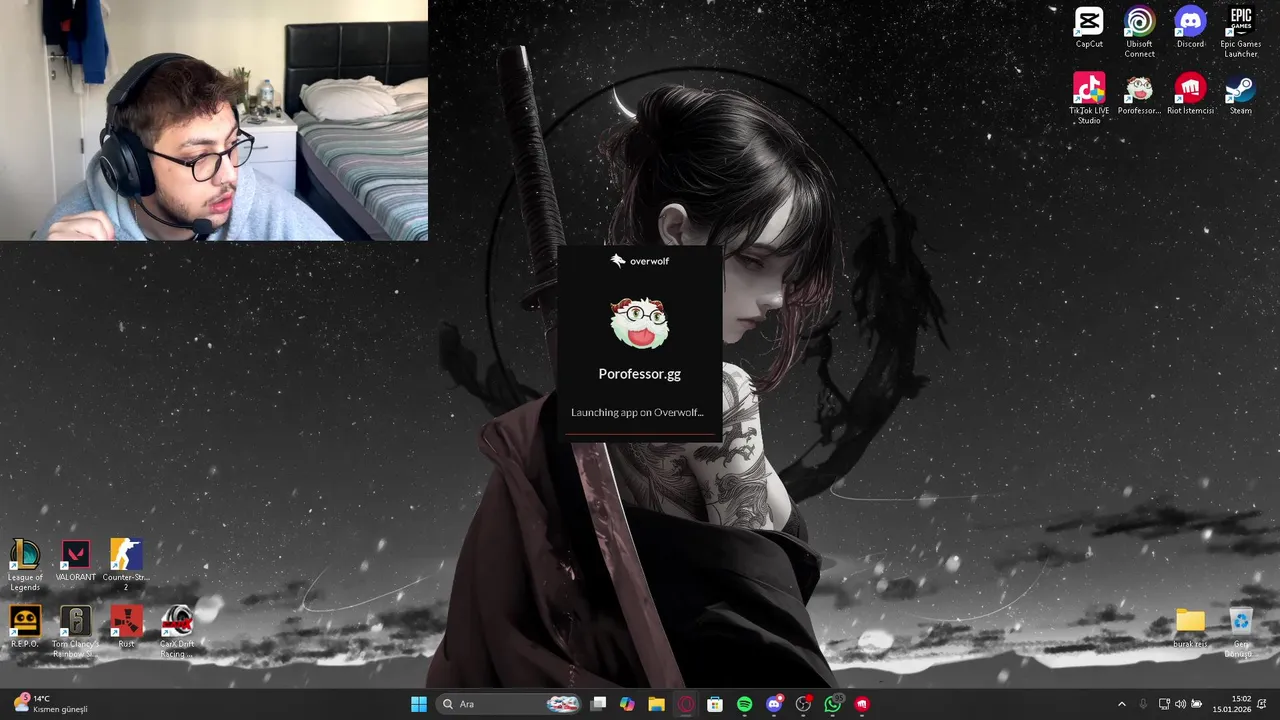Open the Porofessor desktop shortcut
This screenshot has width=1280, height=720.
(1139, 94)
